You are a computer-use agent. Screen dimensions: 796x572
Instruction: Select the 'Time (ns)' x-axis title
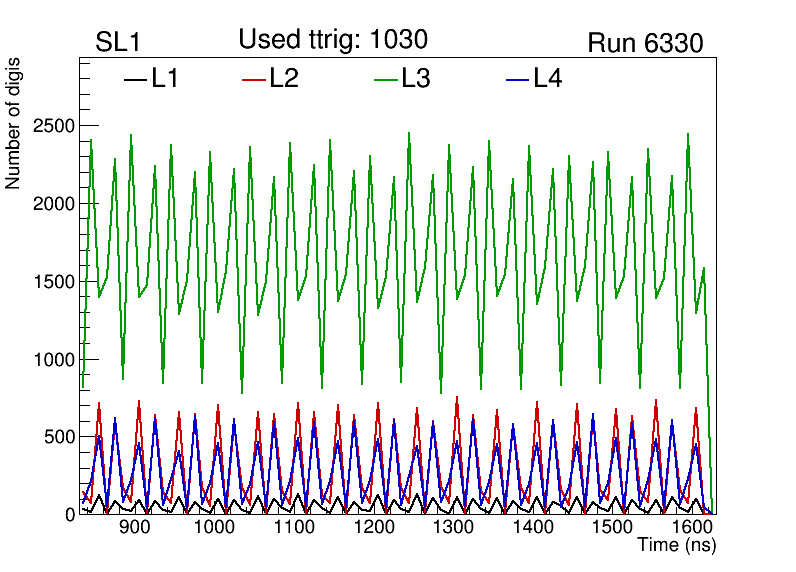coord(677,546)
